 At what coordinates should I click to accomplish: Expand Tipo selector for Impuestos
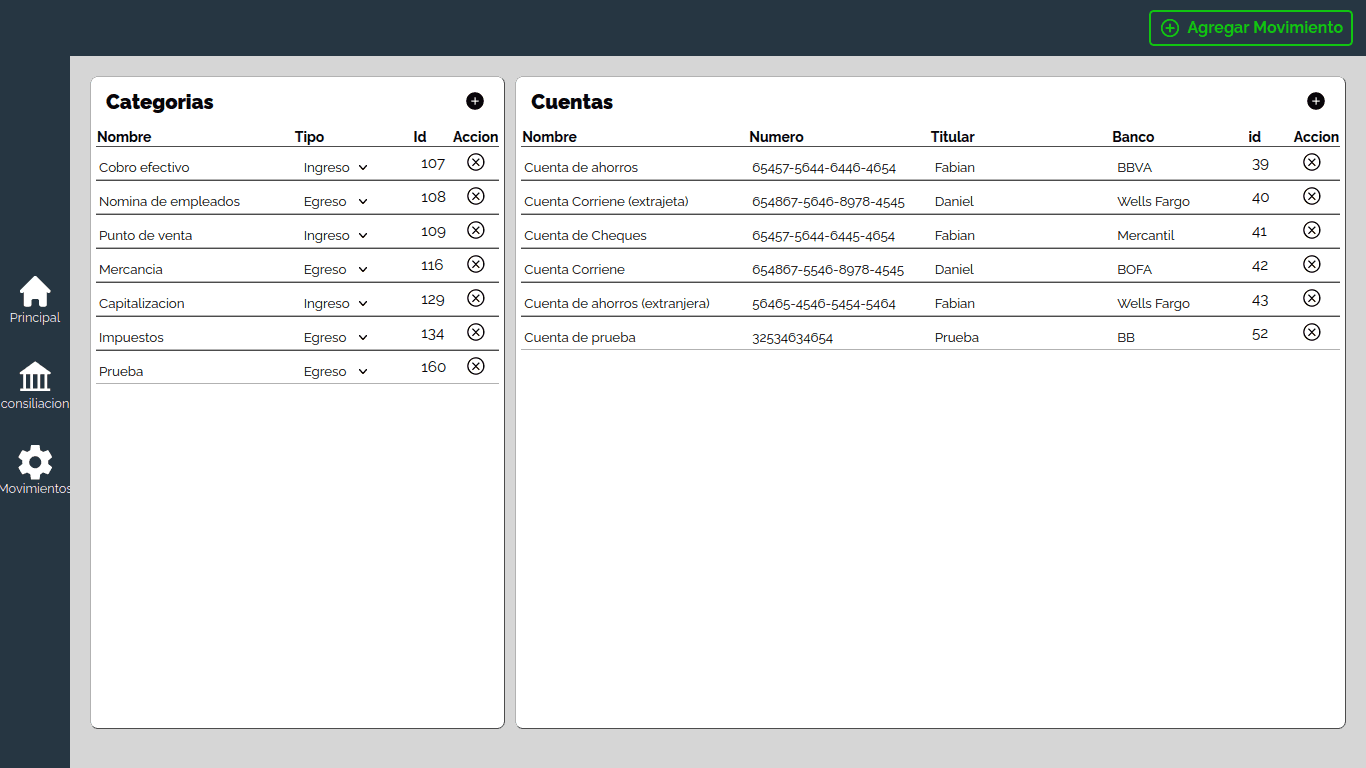tap(336, 338)
